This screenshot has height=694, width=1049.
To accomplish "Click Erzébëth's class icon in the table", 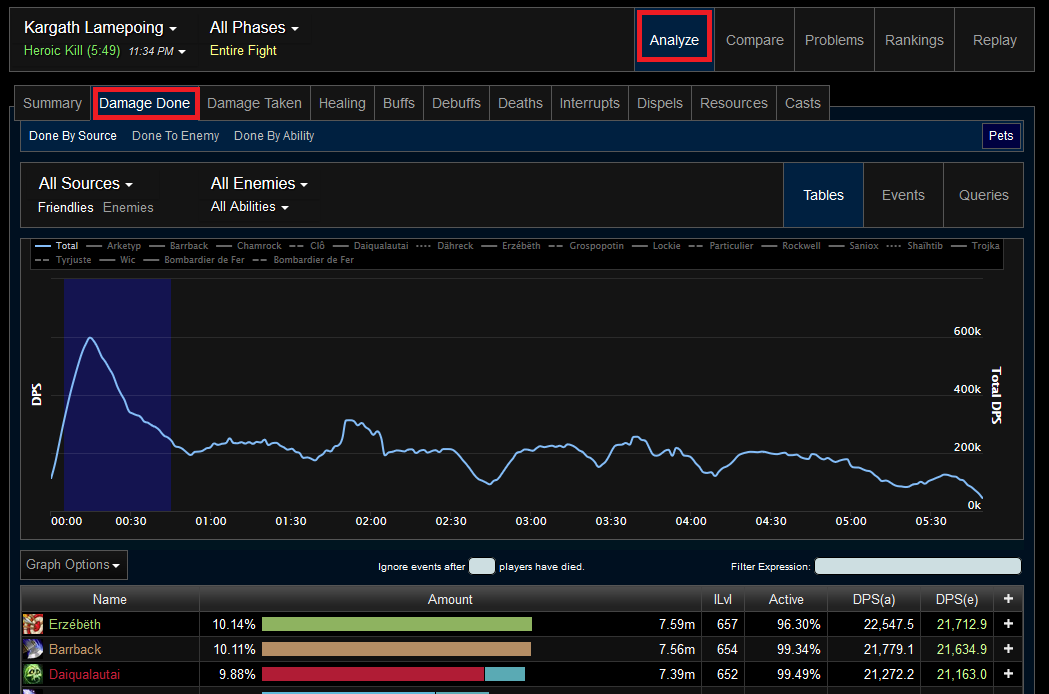I will coord(33,624).
